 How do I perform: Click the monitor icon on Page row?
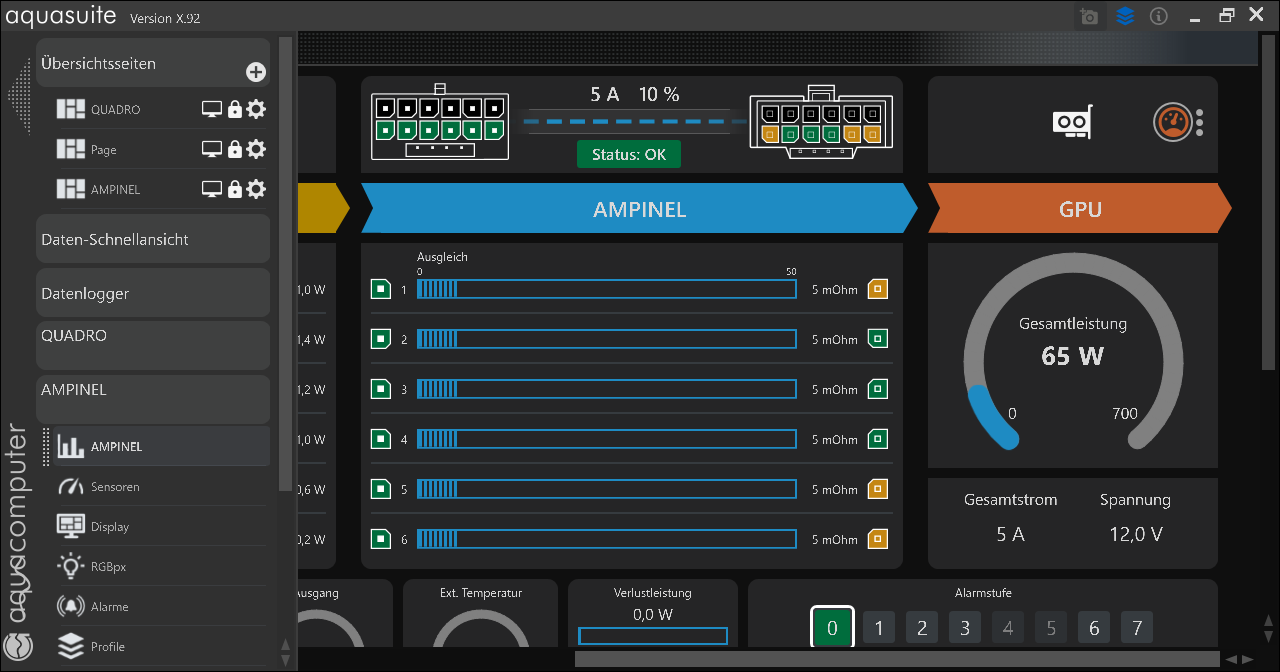pyautogui.click(x=212, y=149)
